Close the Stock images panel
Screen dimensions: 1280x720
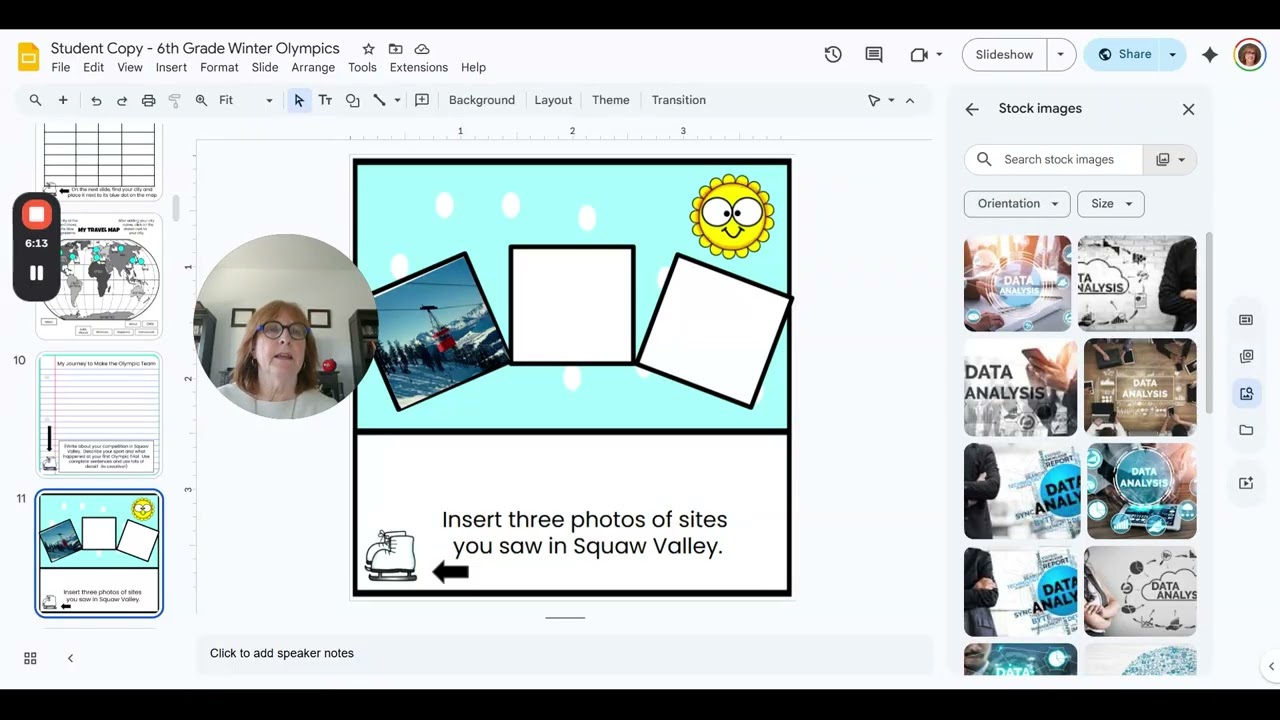click(1188, 109)
